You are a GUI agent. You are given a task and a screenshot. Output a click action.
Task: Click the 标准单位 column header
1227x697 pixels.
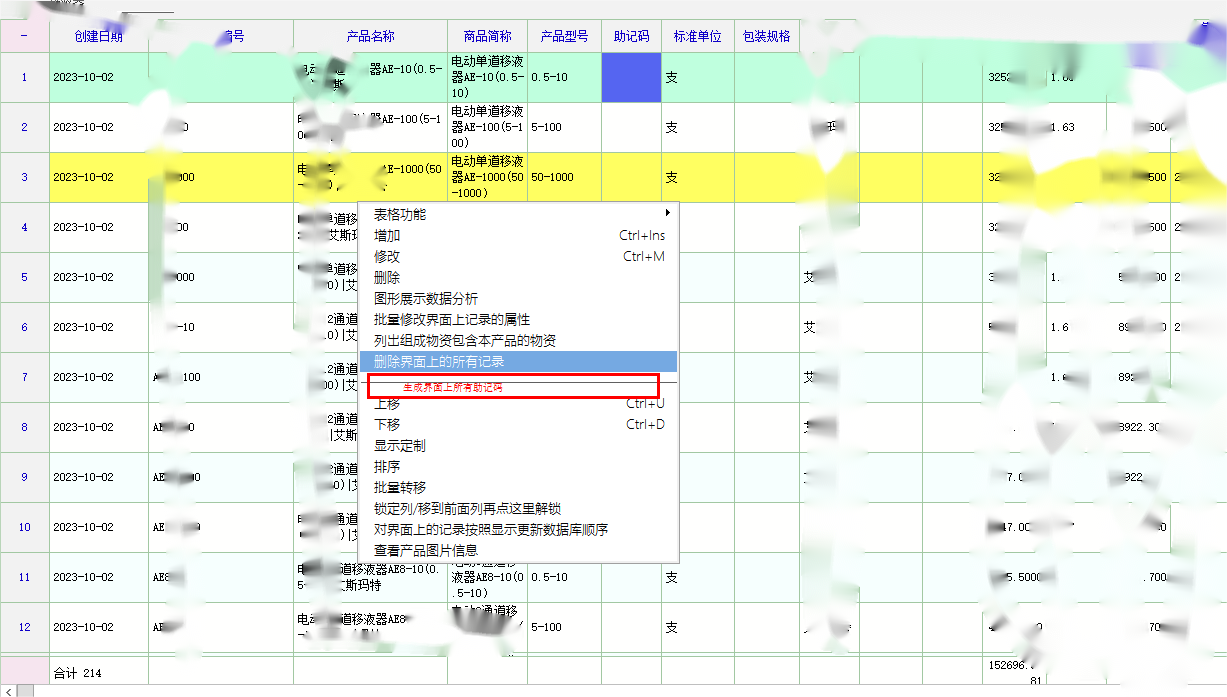[x=697, y=36]
